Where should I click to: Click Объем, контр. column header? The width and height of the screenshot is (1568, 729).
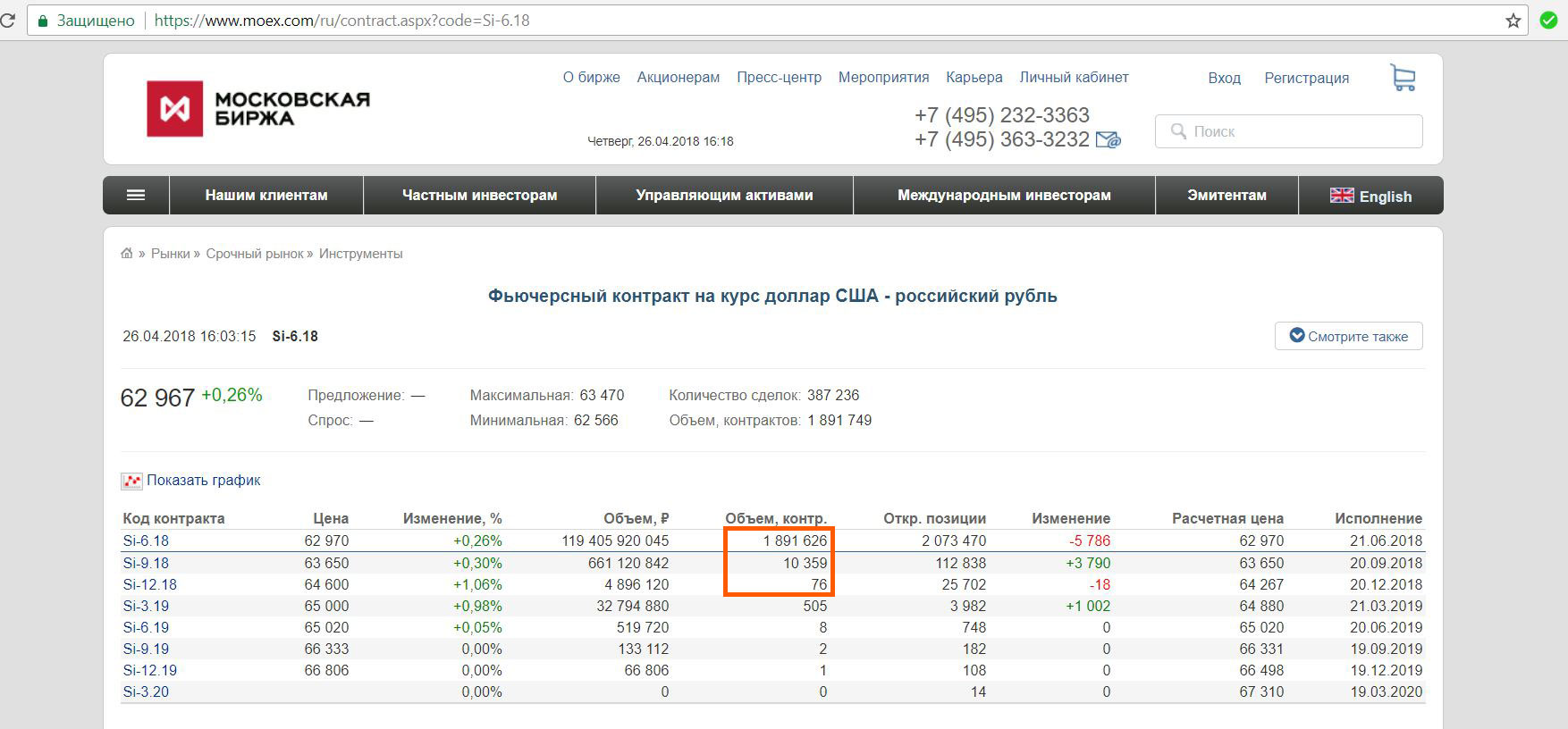point(776,518)
